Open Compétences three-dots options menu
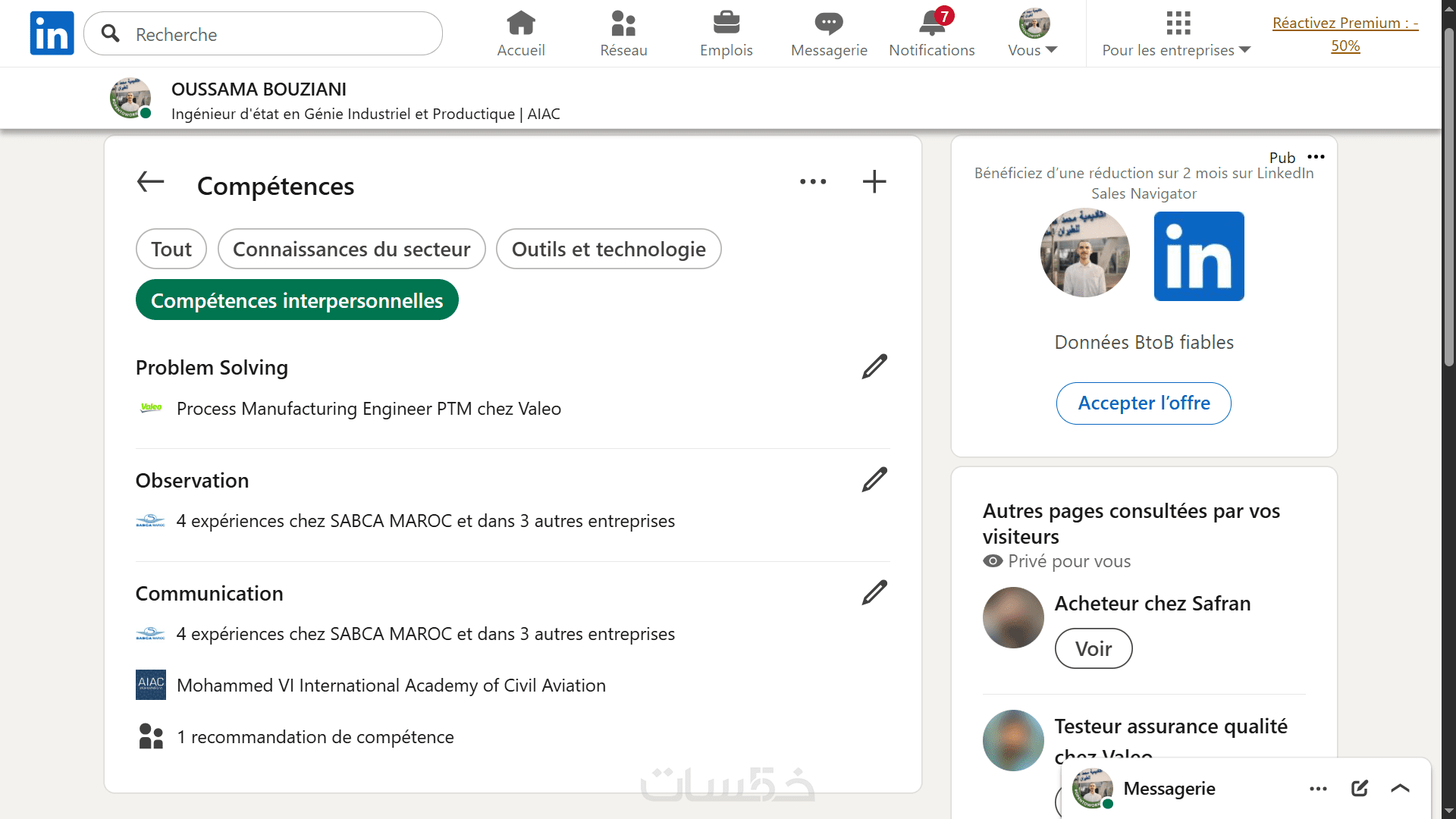 [x=812, y=182]
